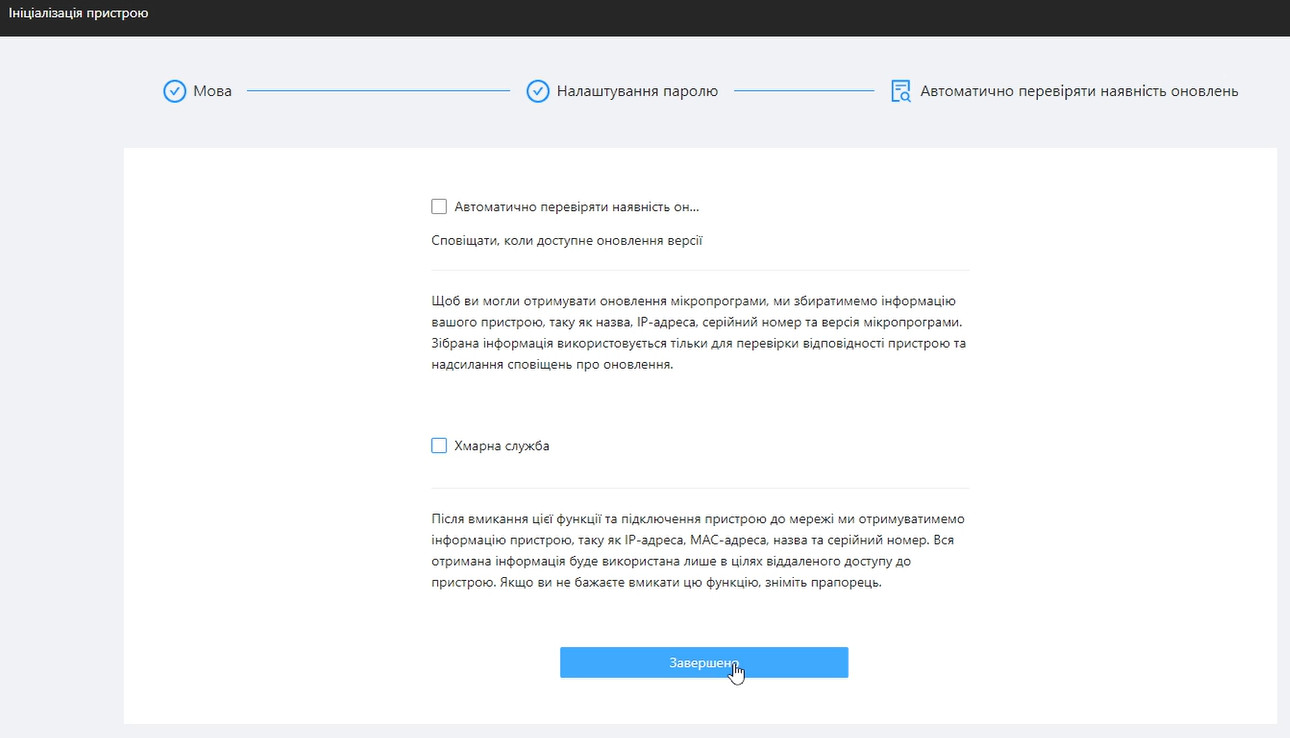Select the Автоматично перевіряти наявність оновлень step label

click(x=1079, y=92)
